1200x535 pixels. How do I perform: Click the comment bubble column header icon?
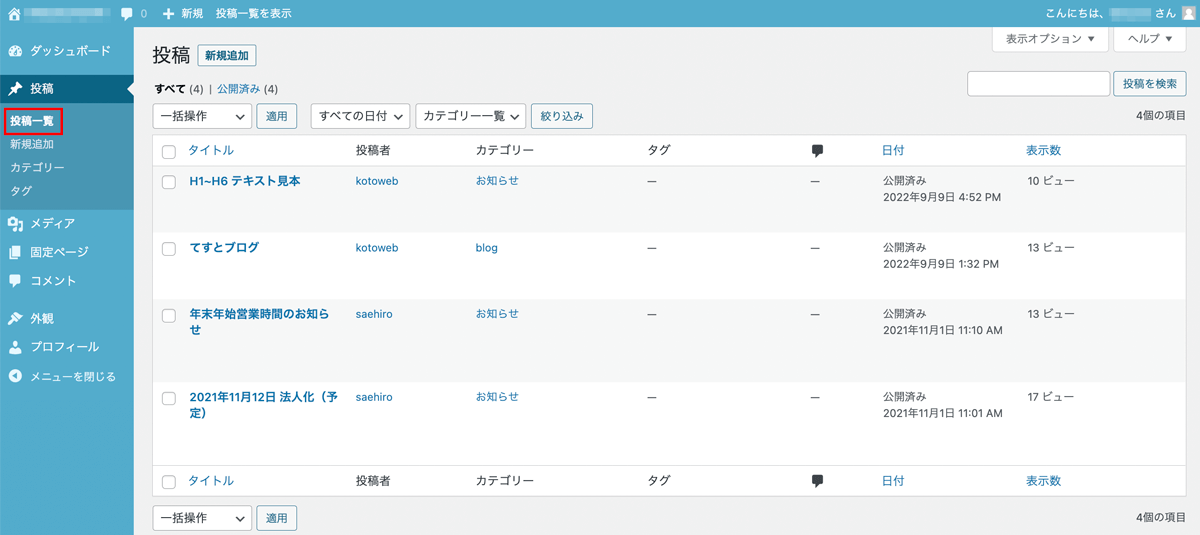[x=817, y=151]
